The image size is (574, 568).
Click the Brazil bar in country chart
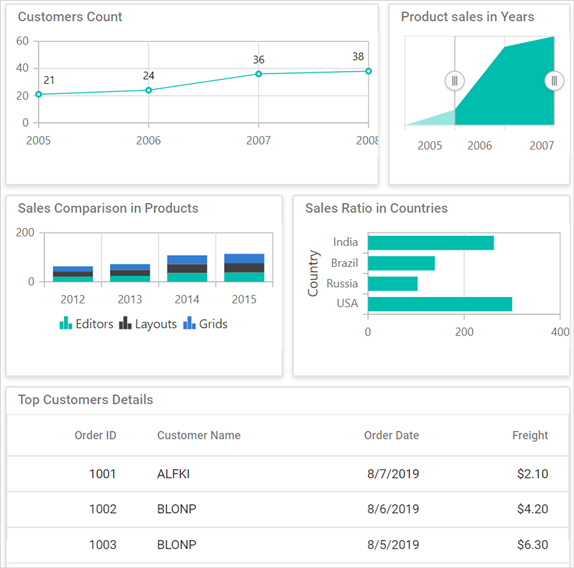402,263
